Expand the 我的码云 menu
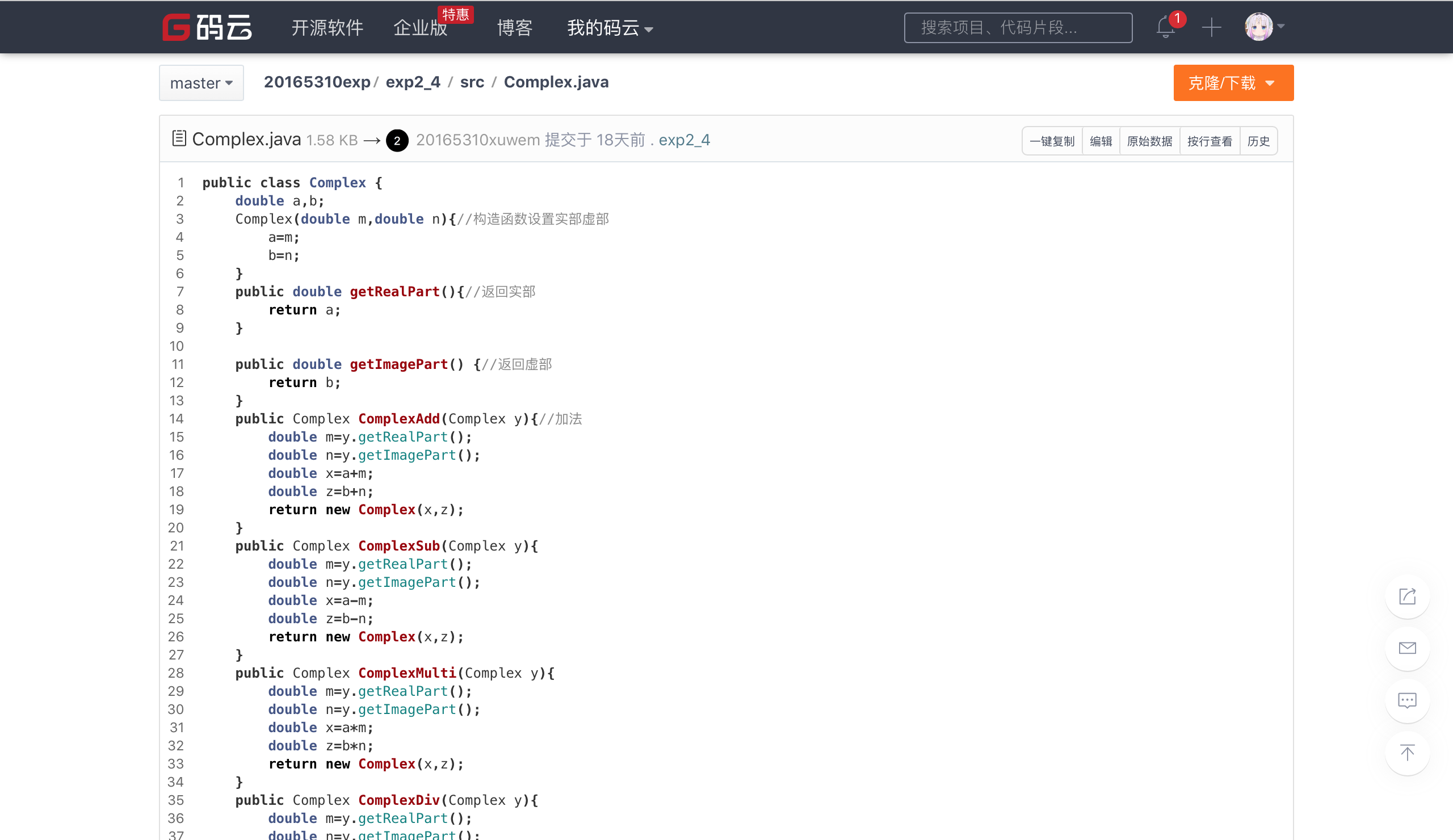The width and height of the screenshot is (1453, 840). coord(610,28)
